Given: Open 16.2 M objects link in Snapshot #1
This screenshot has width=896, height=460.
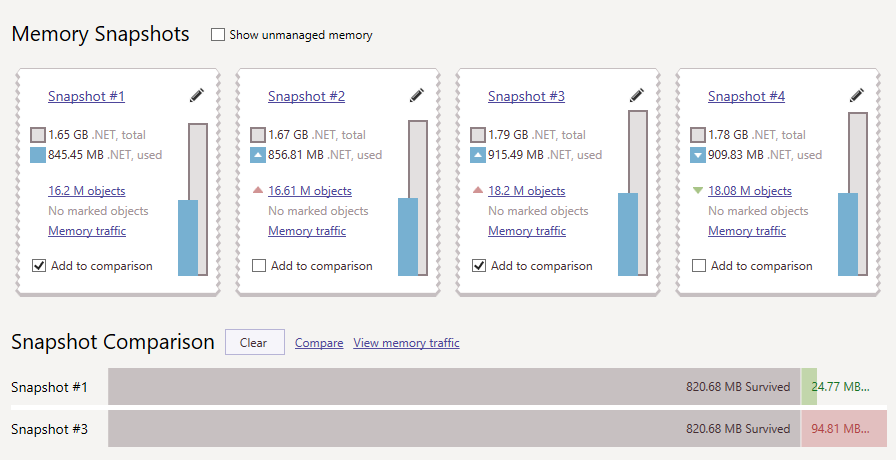Looking at the screenshot, I should coord(86,191).
